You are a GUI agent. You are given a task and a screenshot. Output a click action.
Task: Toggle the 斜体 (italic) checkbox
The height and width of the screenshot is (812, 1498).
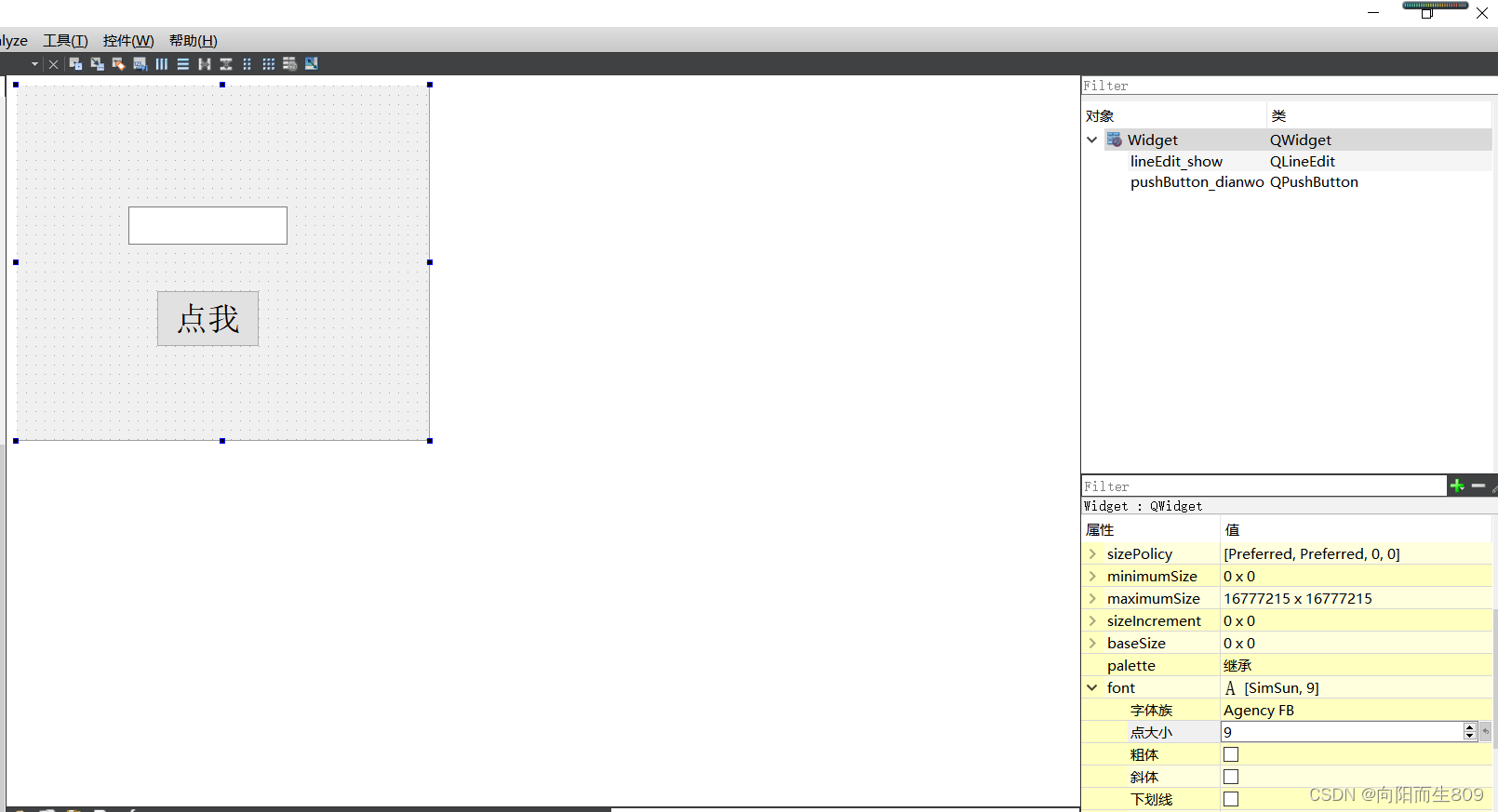[x=1231, y=777]
